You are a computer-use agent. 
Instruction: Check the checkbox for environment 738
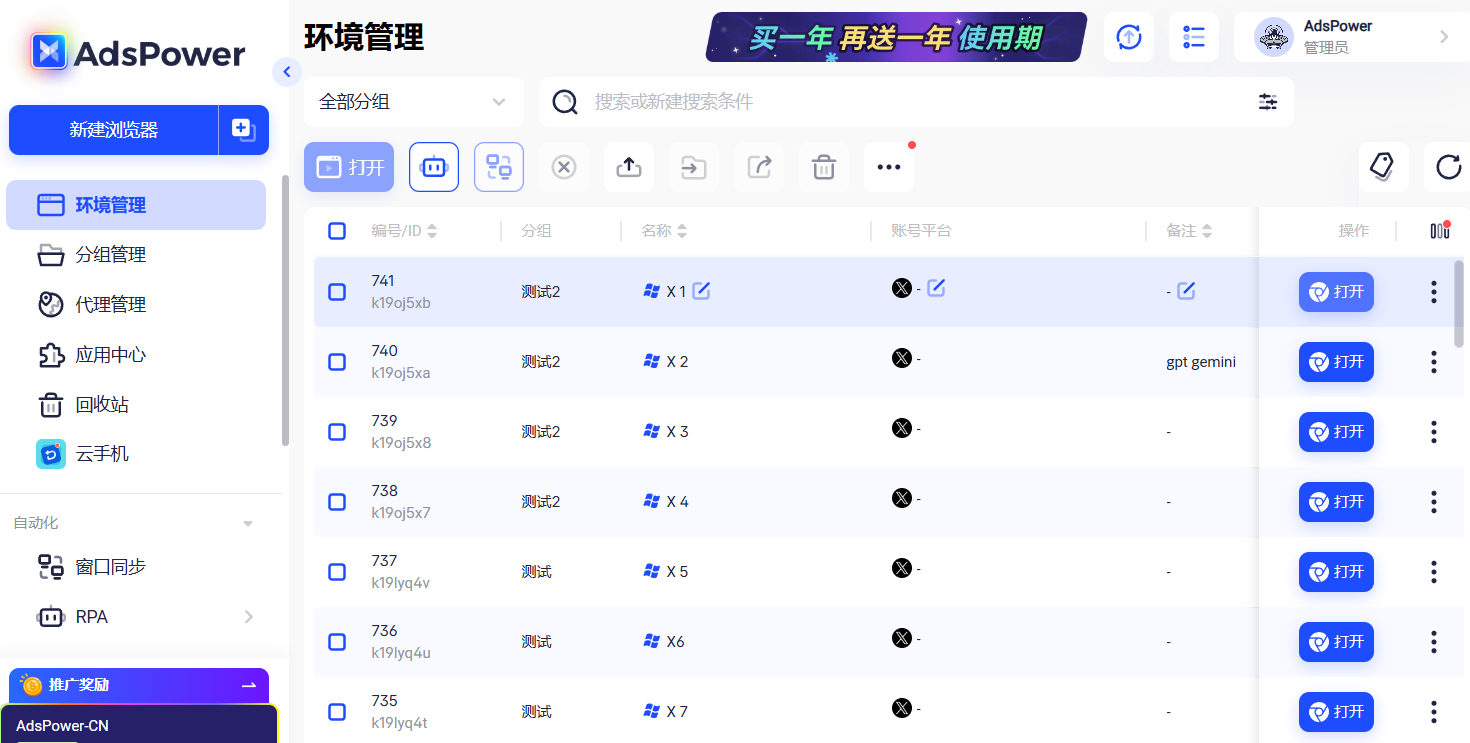tap(337, 502)
